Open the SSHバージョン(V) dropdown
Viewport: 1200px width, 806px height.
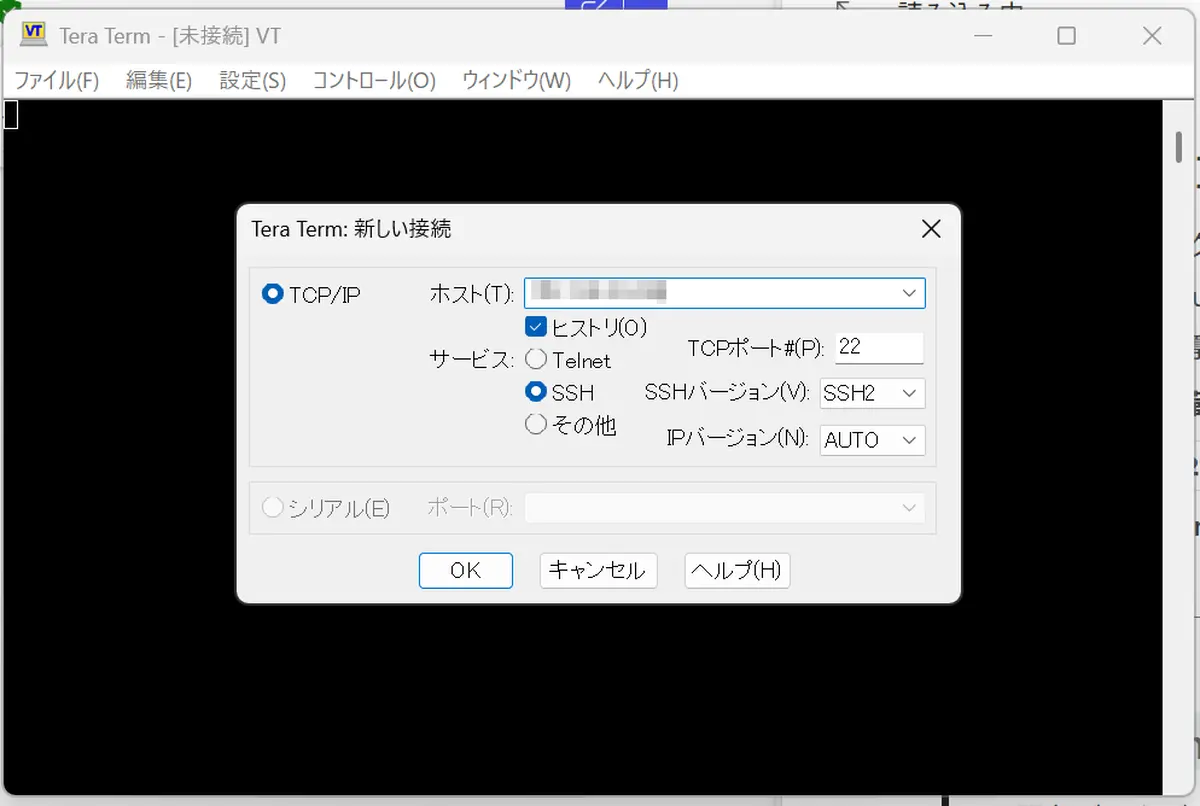pyautogui.click(x=872, y=393)
